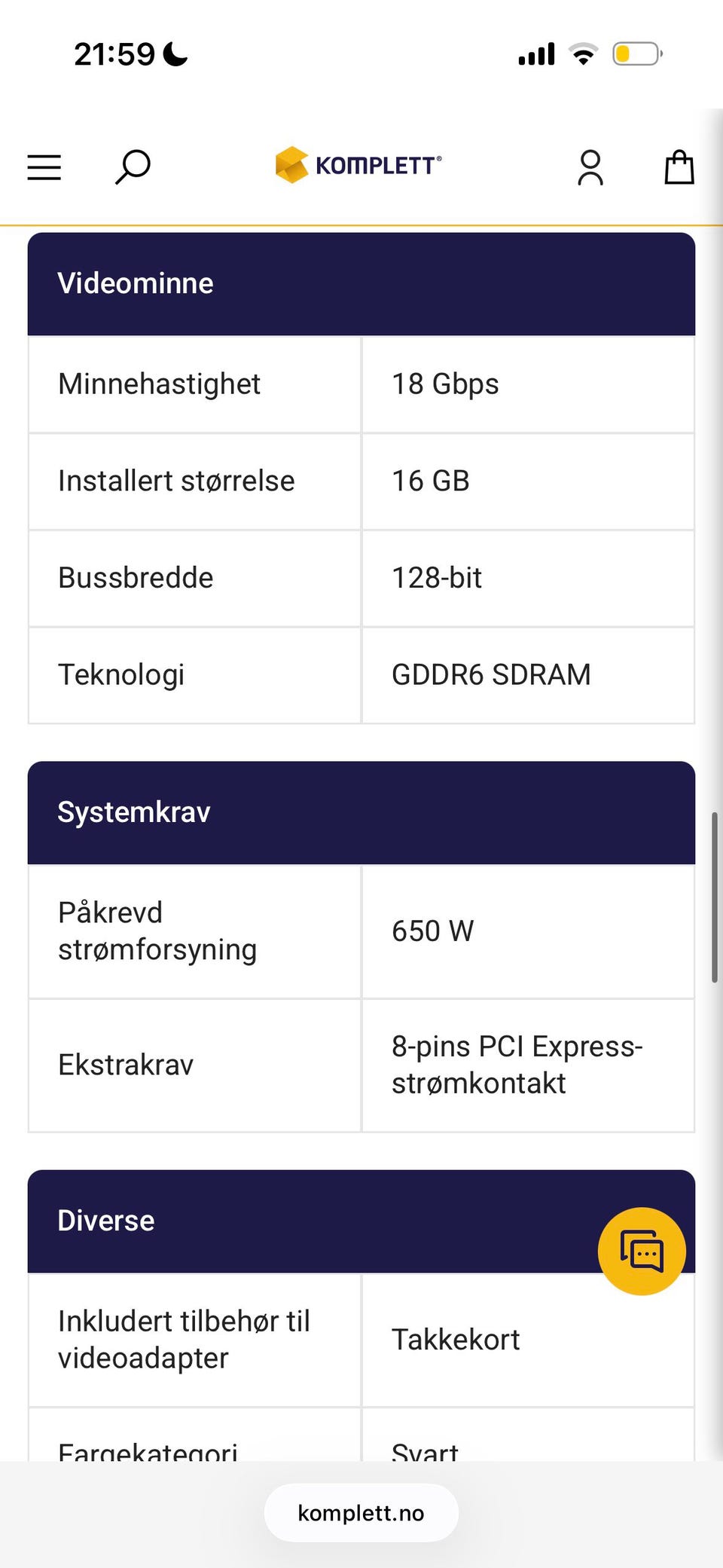The height and width of the screenshot is (1568, 723).
Task: Click the page scrollbar thumb
Action: click(x=715, y=897)
